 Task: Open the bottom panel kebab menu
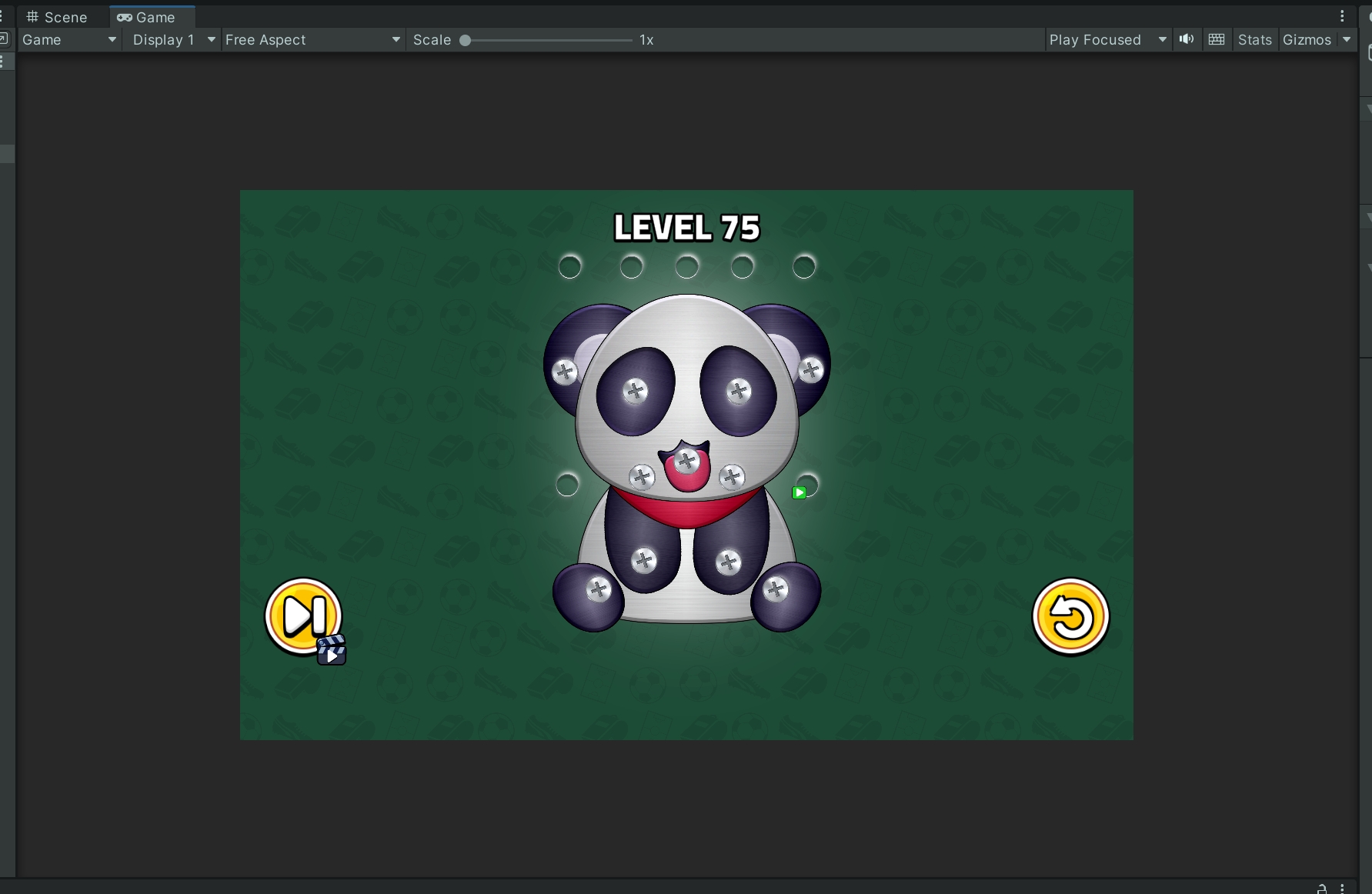pyautogui.click(x=1343, y=888)
